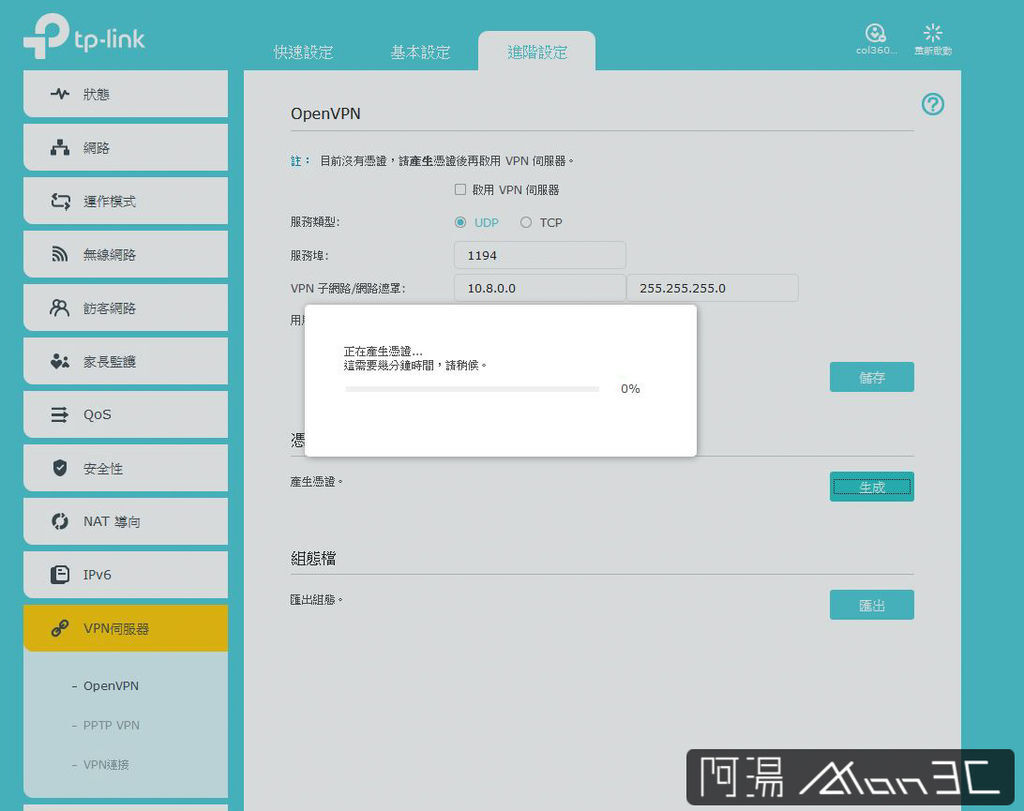The image size is (1024, 811).
Task: Click the certificate generation progress bar
Action: 472,389
